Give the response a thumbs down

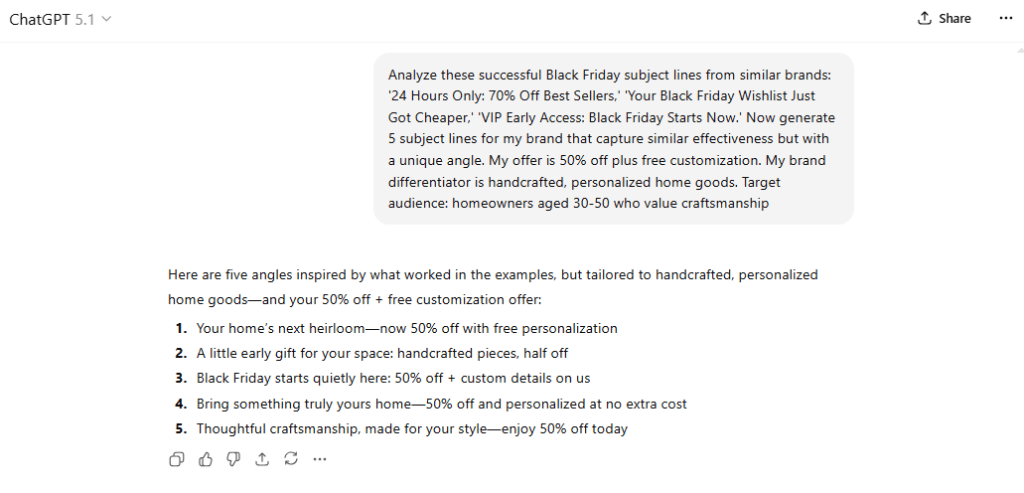234,459
